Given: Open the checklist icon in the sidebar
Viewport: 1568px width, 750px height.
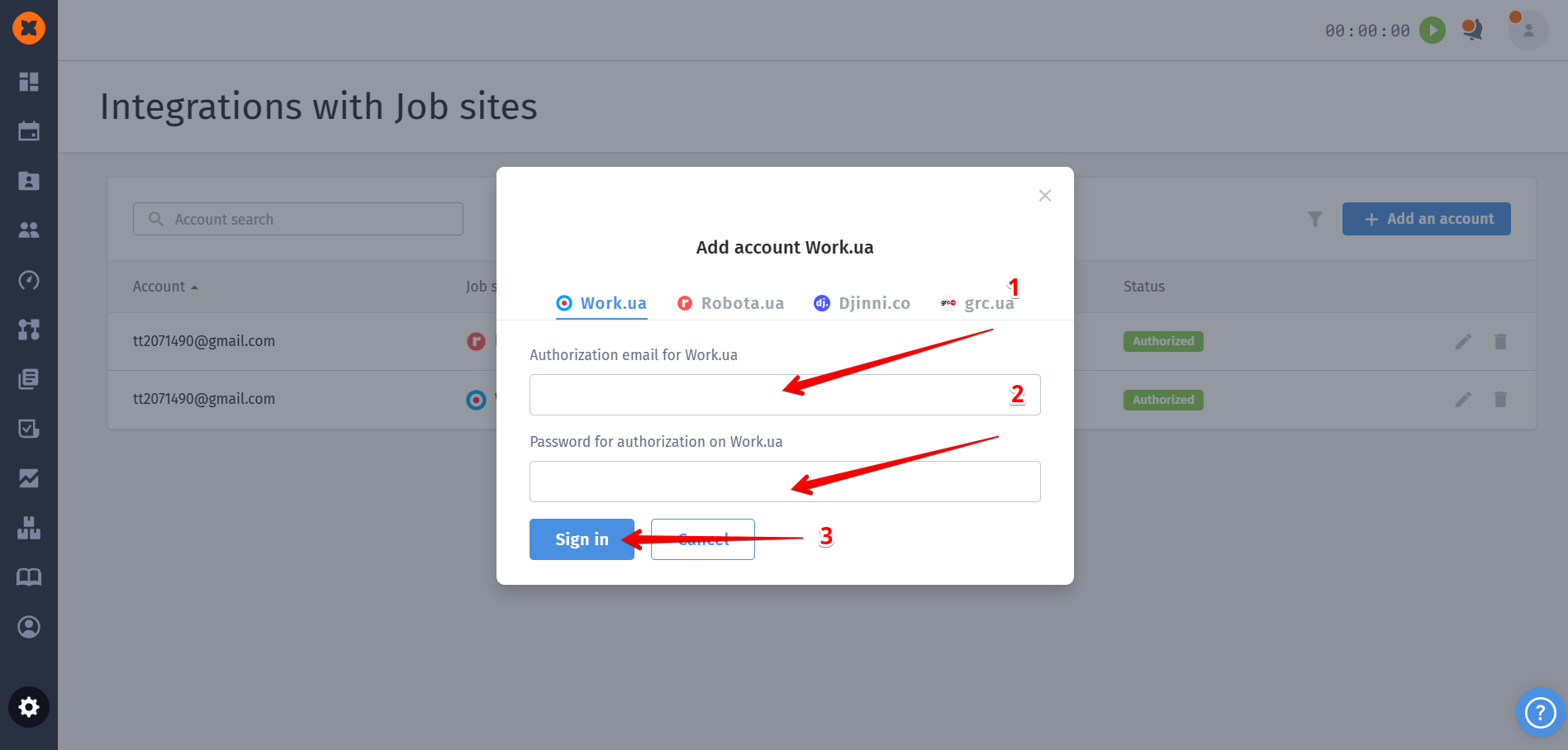Looking at the screenshot, I should pyautogui.click(x=29, y=429).
